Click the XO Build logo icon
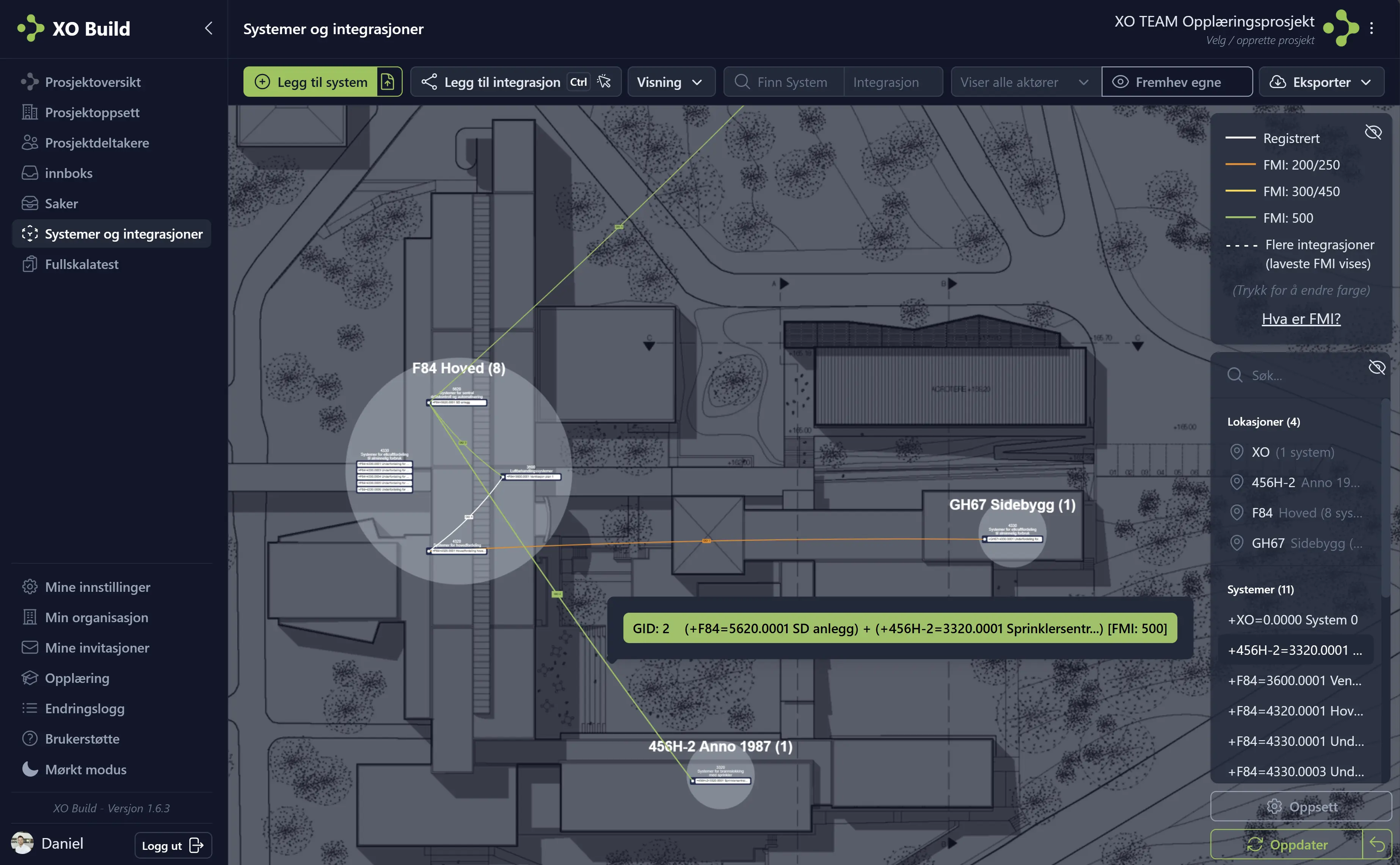 (31, 28)
